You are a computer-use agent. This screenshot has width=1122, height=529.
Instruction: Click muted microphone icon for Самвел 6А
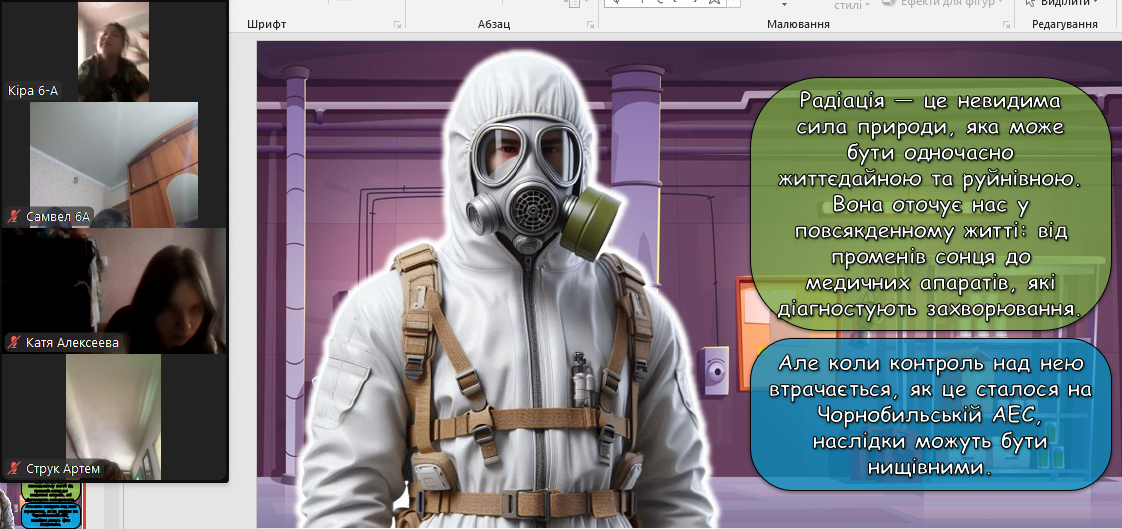point(14,216)
